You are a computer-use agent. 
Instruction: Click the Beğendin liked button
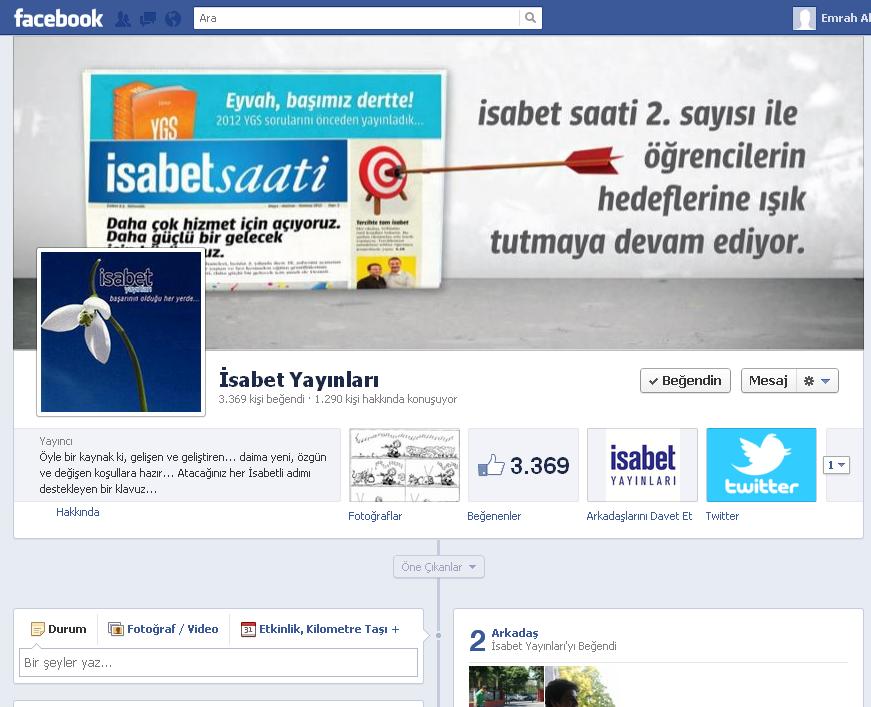(685, 381)
